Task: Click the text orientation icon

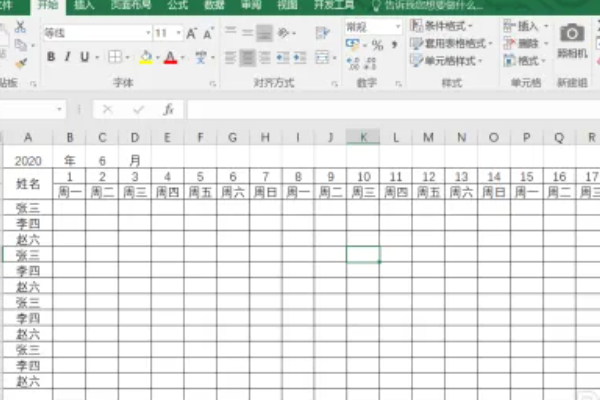Action: tap(284, 33)
